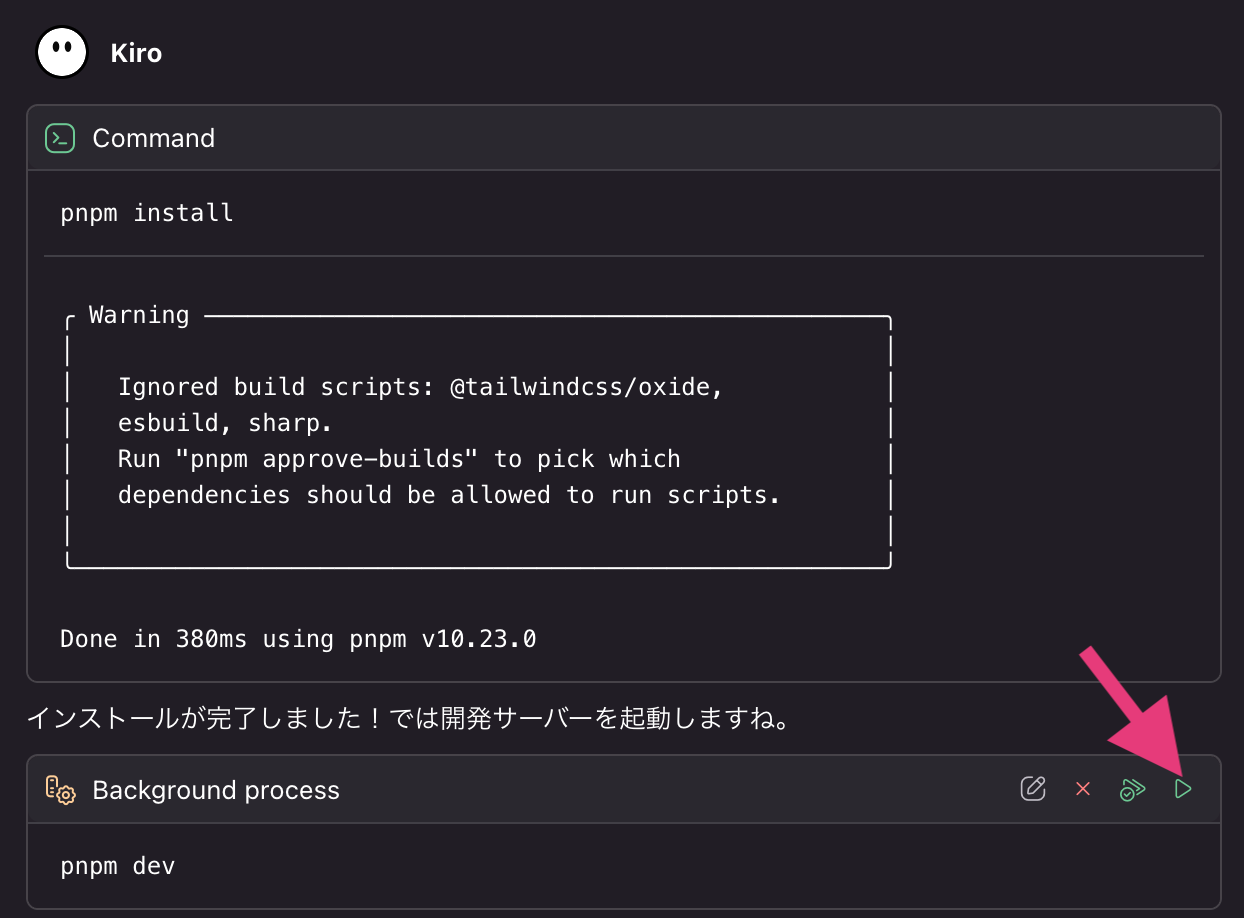
Task: Click the Background process header label
Action: click(216, 790)
